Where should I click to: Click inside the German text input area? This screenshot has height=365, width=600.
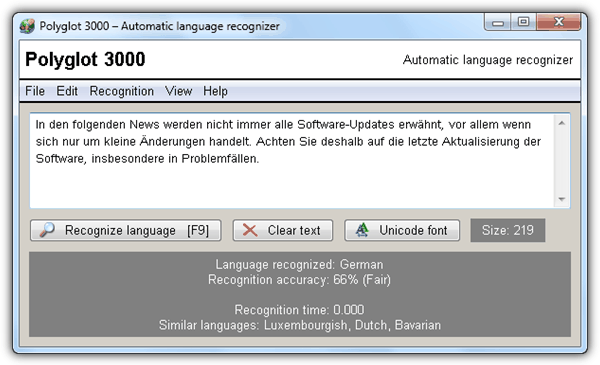293,161
